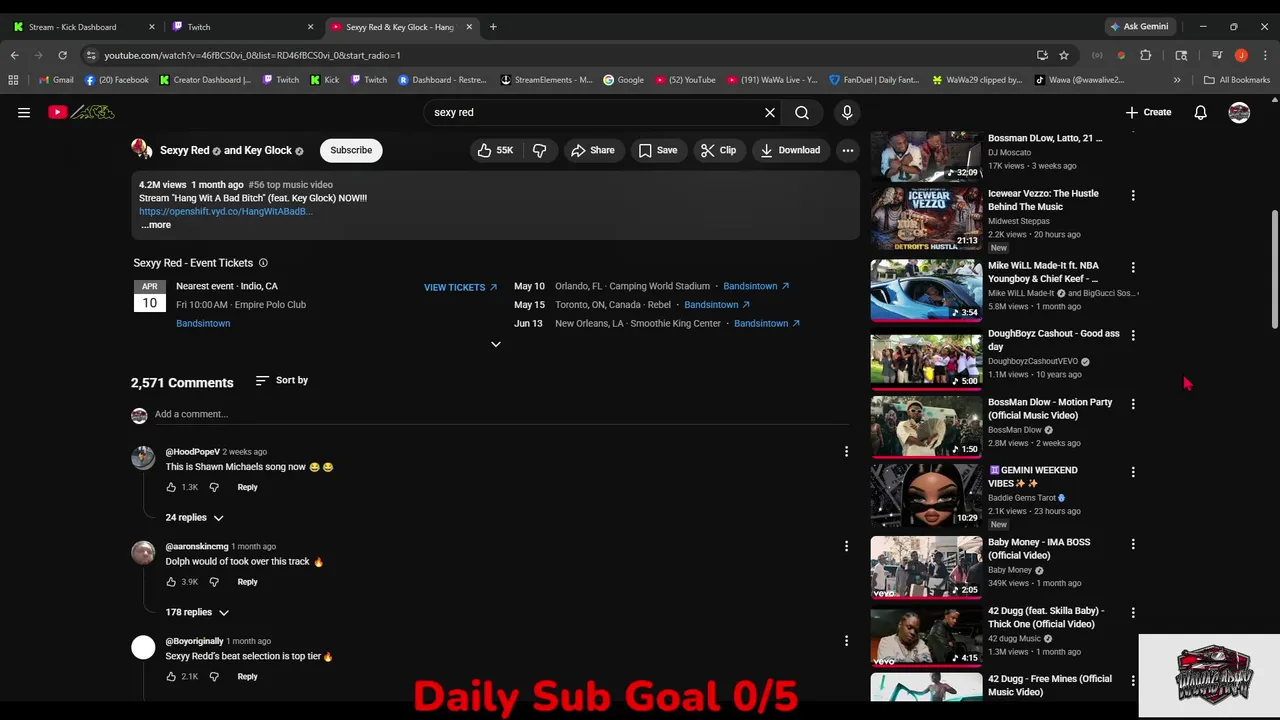Open Ask Gemini in Chrome
Image resolution: width=1280 pixels, height=720 pixels.
click(1139, 27)
